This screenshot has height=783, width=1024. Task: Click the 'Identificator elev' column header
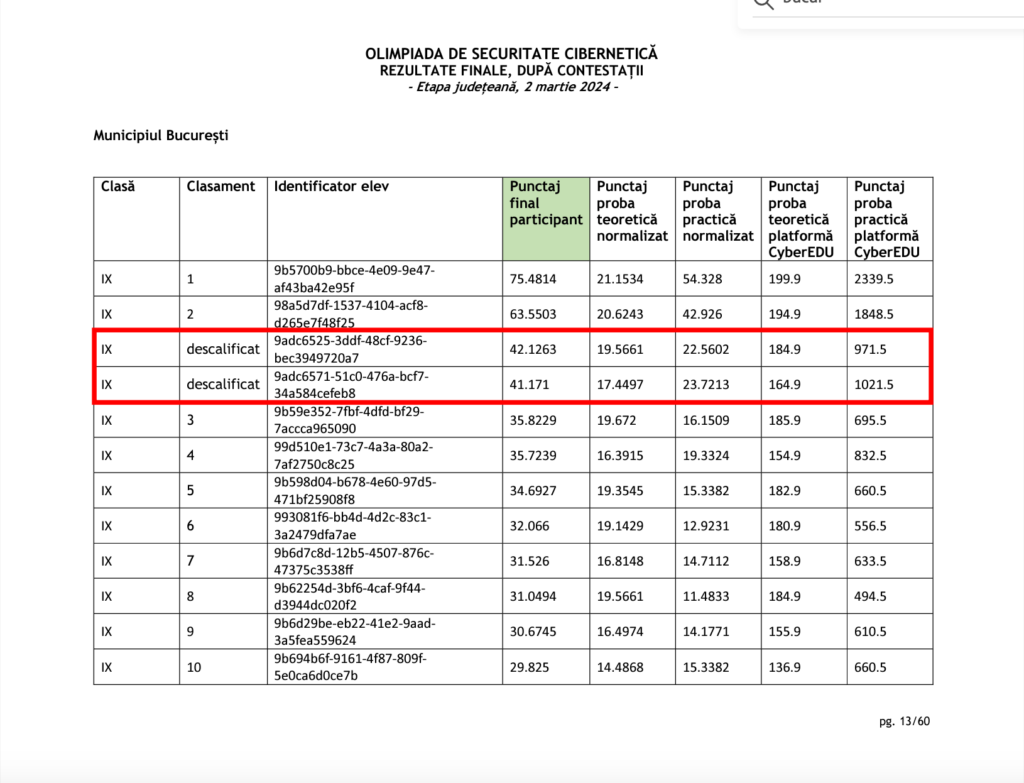pyautogui.click(x=331, y=186)
